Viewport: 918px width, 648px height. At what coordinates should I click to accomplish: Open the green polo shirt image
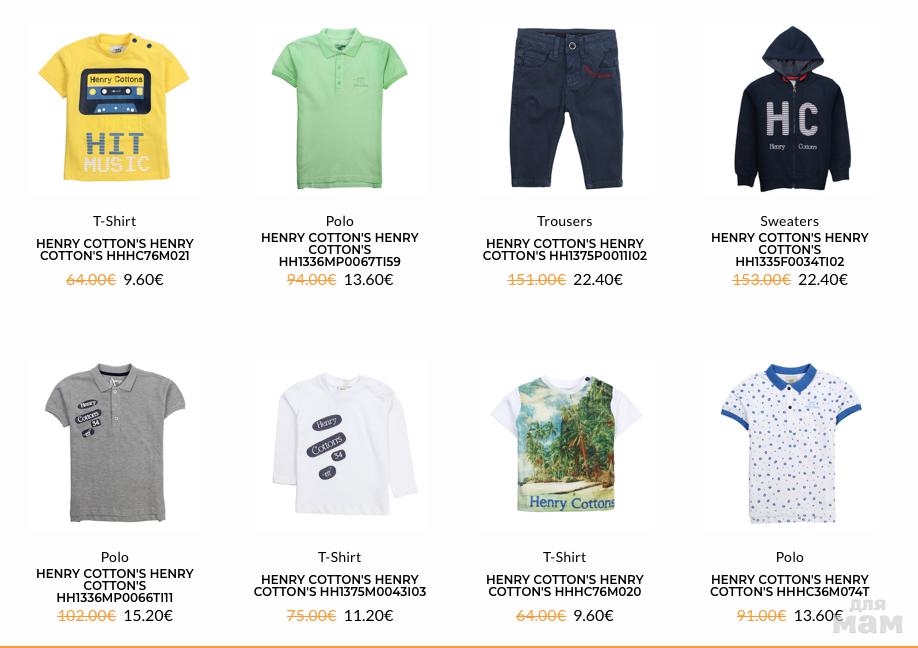click(x=340, y=108)
